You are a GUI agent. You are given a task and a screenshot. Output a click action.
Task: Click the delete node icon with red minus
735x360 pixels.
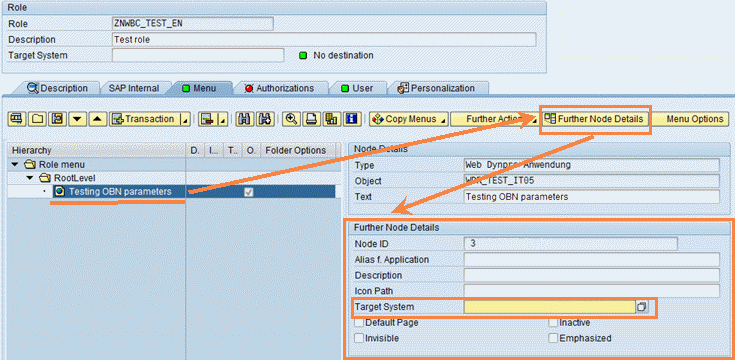coord(208,119)
